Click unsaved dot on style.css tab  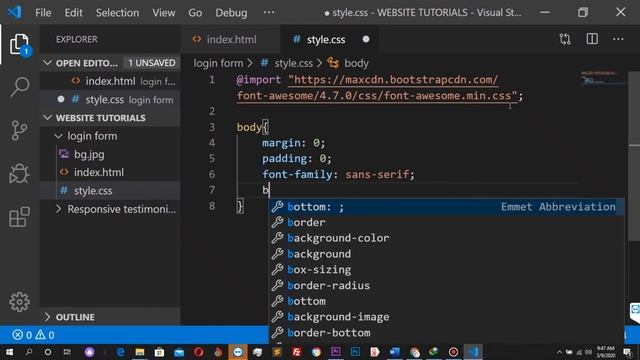[x=366, y=39]
